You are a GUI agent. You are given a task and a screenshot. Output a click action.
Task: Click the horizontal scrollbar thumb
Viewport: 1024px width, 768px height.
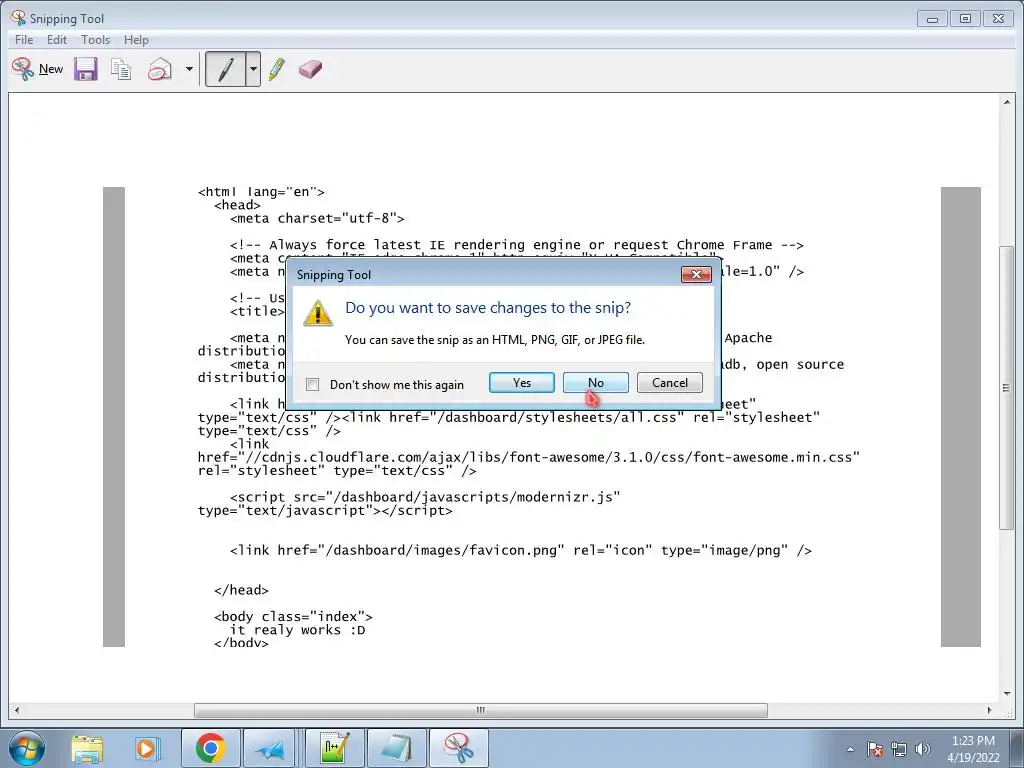click(x=481, y=710)
